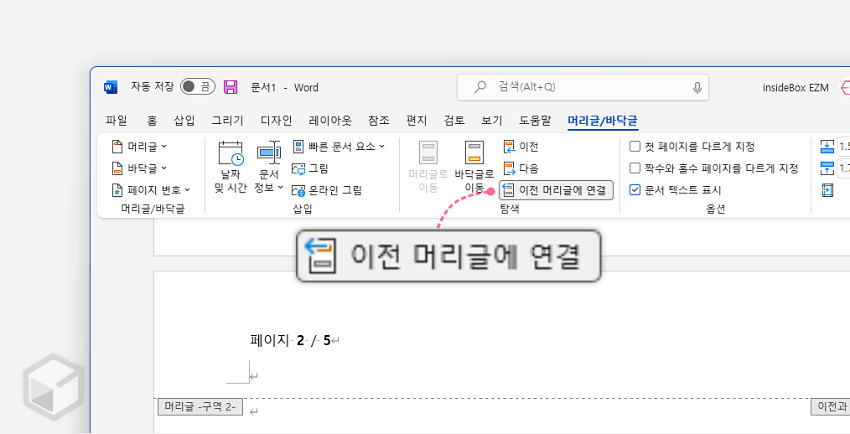Open the 디자인 tab

pos(276,120)
